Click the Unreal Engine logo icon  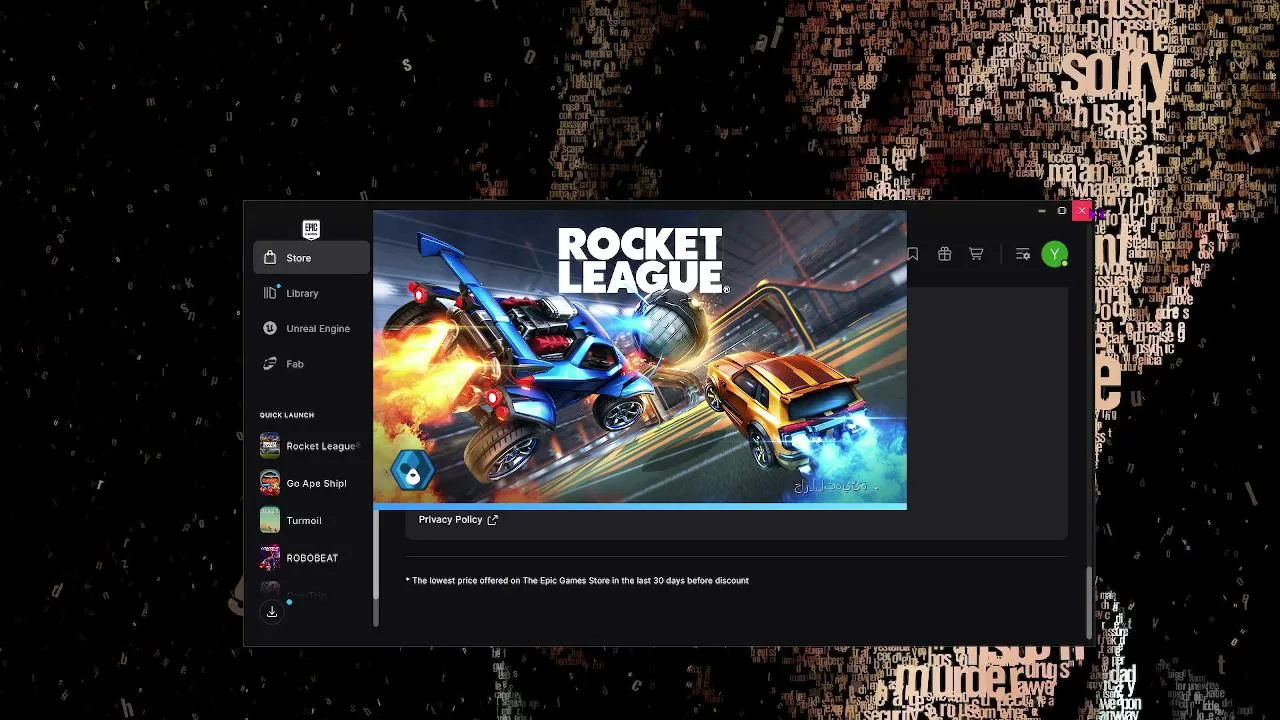tap(270, 328)
